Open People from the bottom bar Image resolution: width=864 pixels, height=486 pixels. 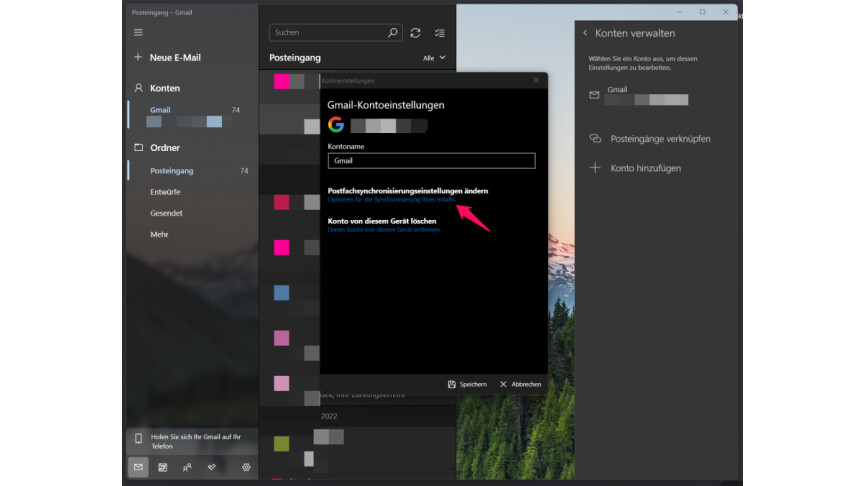[187, 467]
